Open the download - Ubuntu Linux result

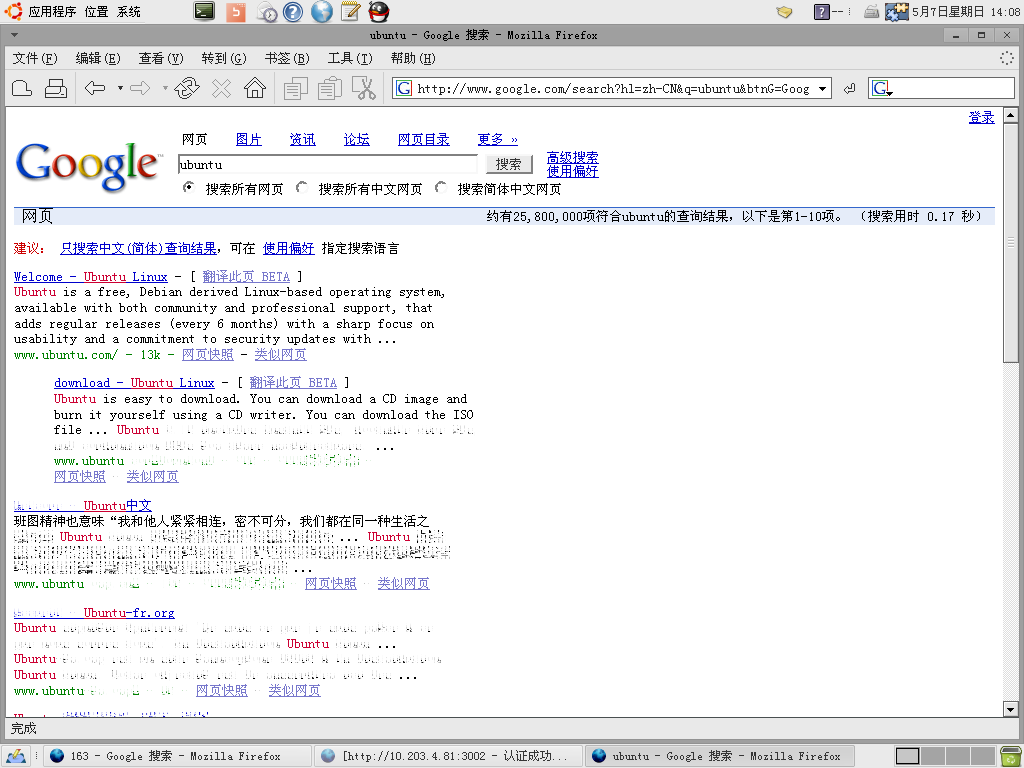point(135,383)
